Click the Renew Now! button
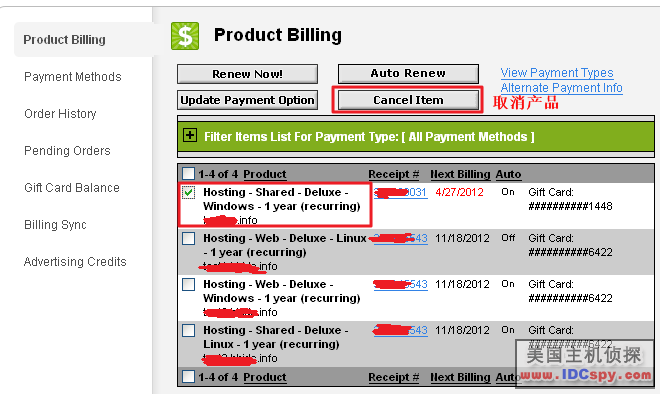Image resolution: width=660 pixels, height=394 pixels. coord(248,74)
